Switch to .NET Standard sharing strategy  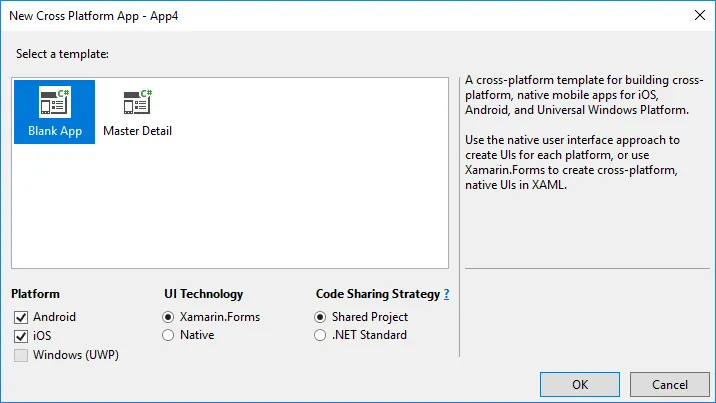click(x=321, y=336)
